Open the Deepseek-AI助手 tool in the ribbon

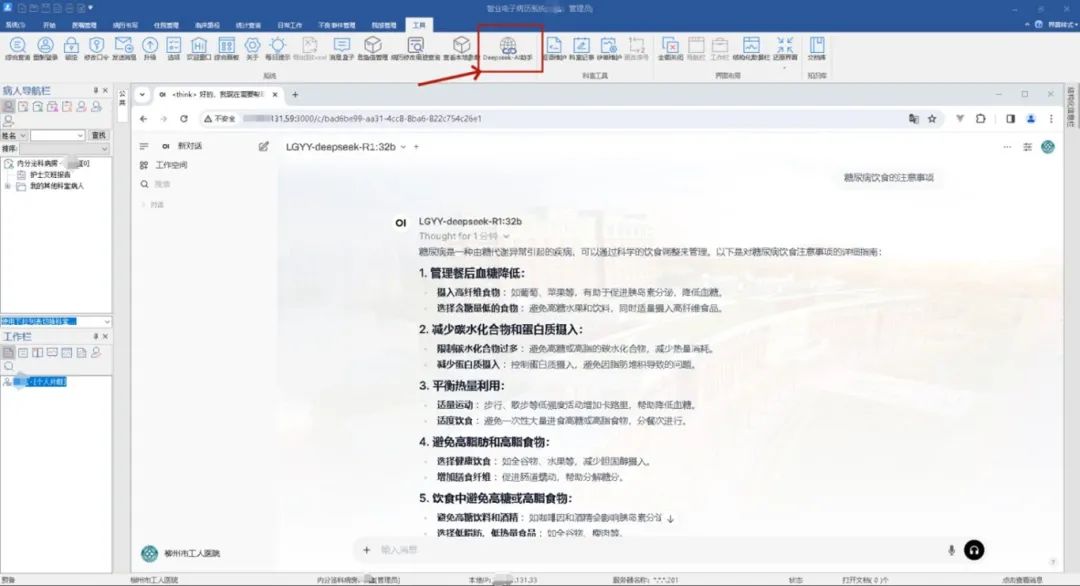click(507, 48)
